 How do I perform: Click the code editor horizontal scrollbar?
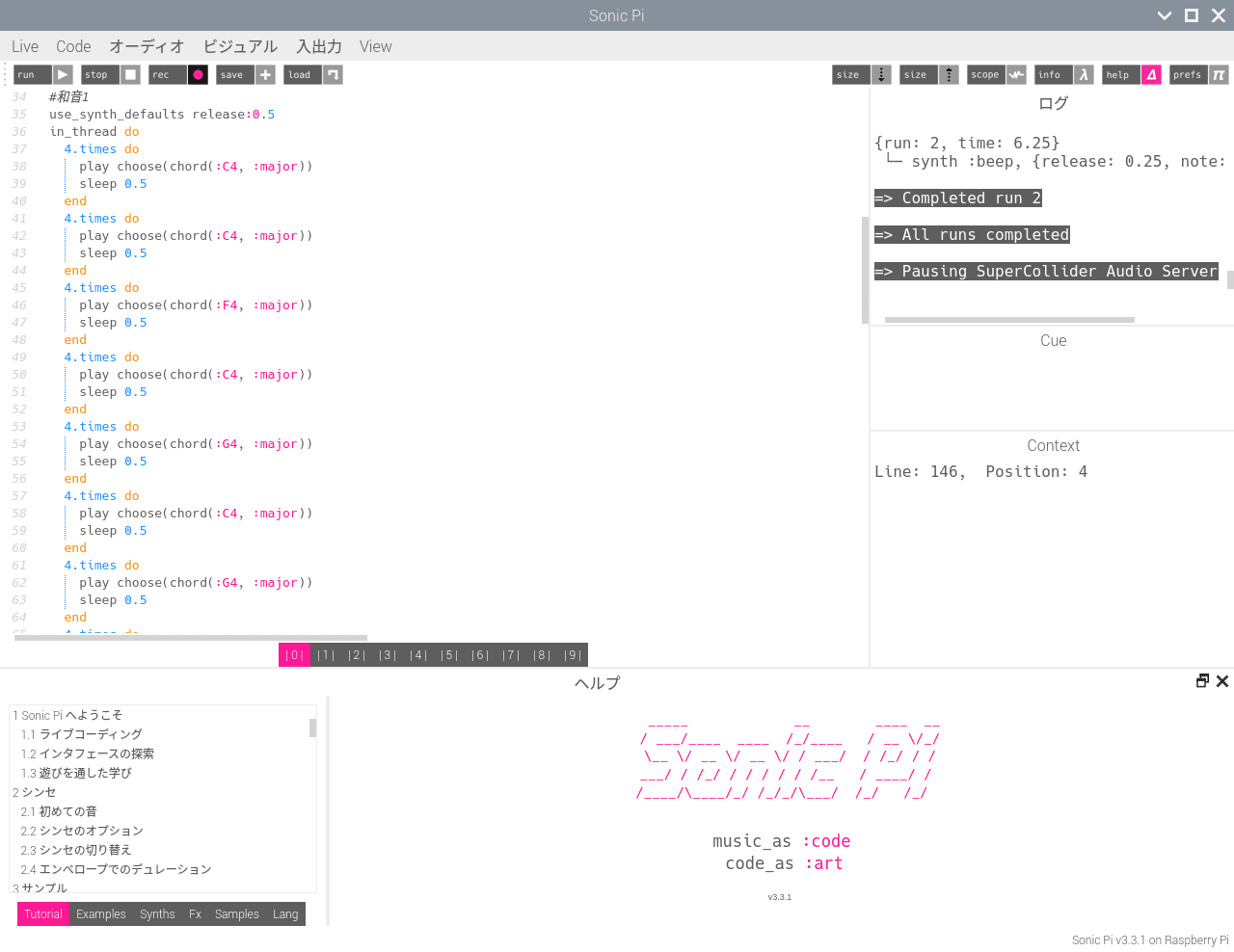[191, 638]
